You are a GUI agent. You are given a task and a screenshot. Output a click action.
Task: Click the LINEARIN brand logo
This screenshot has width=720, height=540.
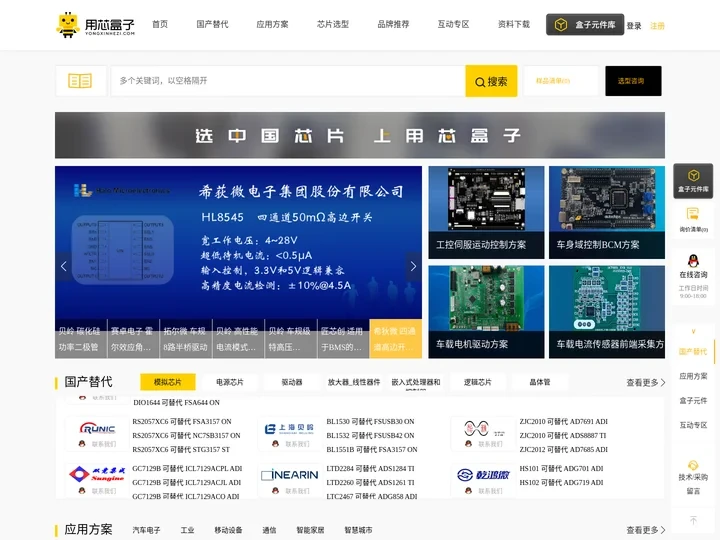pos(290,475)
